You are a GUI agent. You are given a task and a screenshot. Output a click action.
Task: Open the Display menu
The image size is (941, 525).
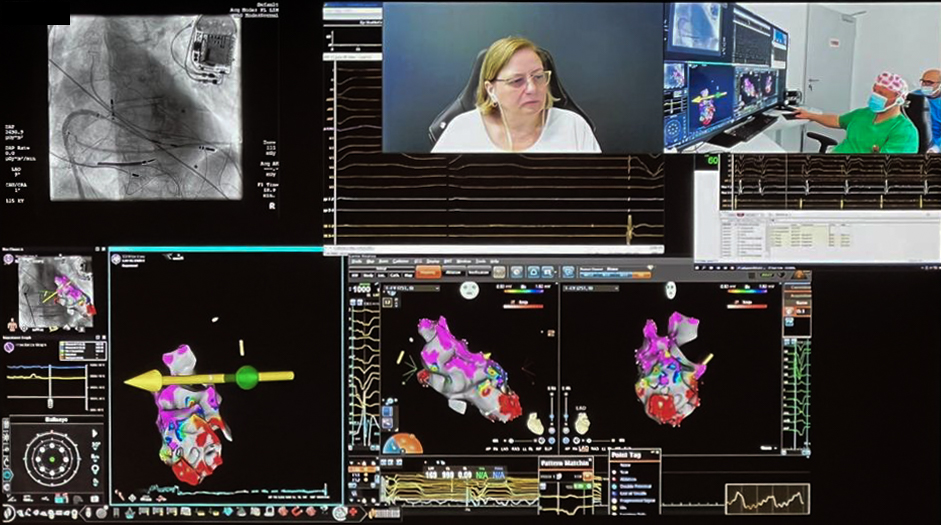433,262
